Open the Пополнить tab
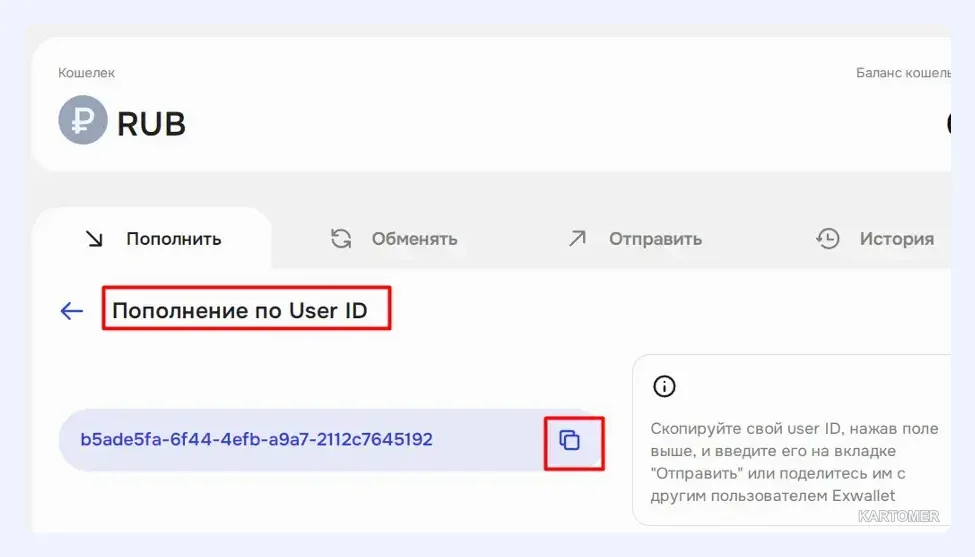 (x=152, y=239)
